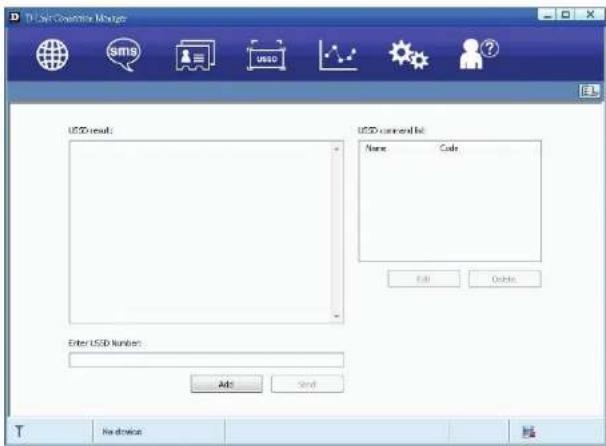Click the signal antenna status icon
Screen dimensions: 606x446
coord(19,431)
